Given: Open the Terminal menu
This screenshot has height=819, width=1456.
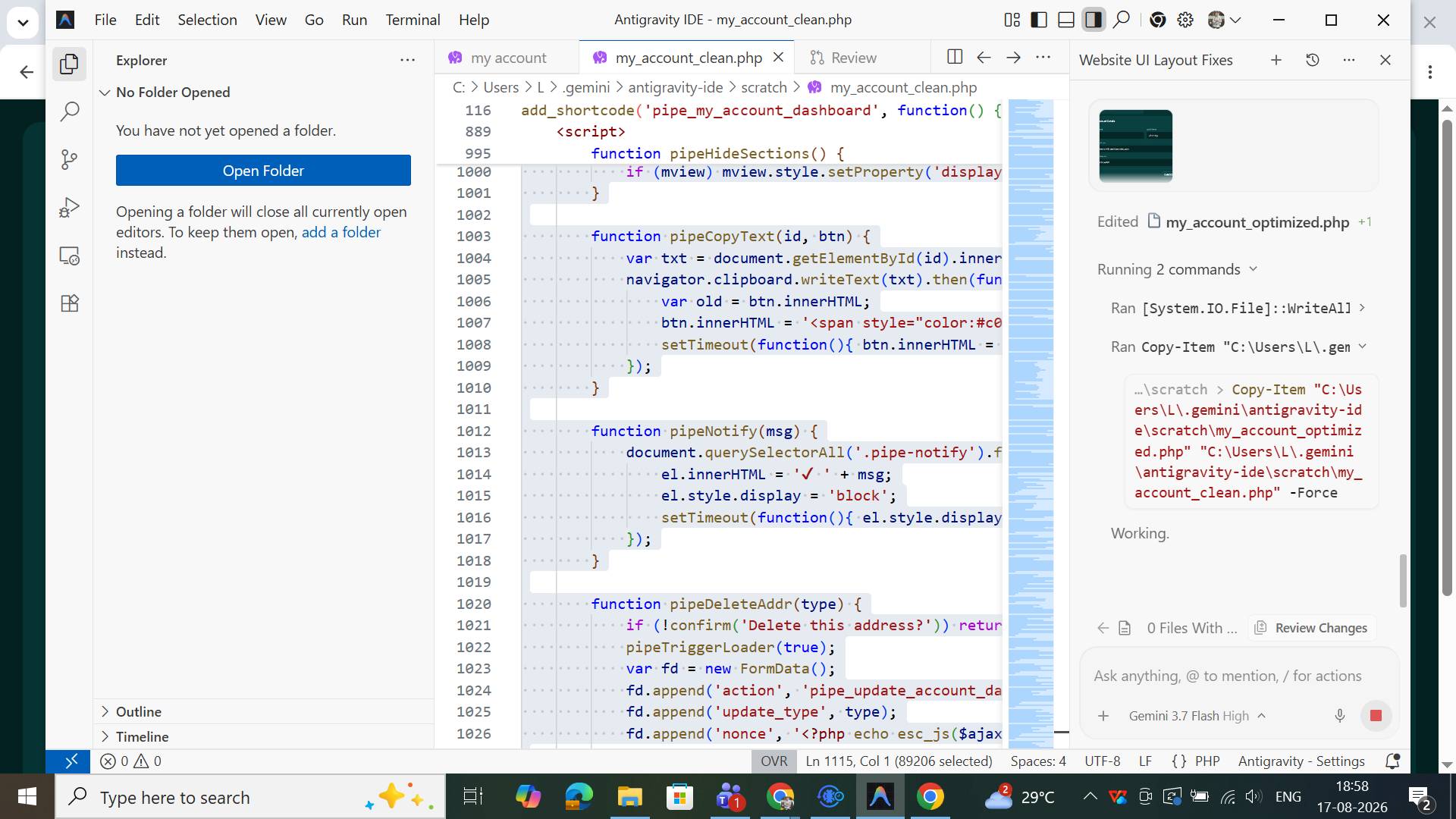Looking at the screenshot, I should point(413,20).
